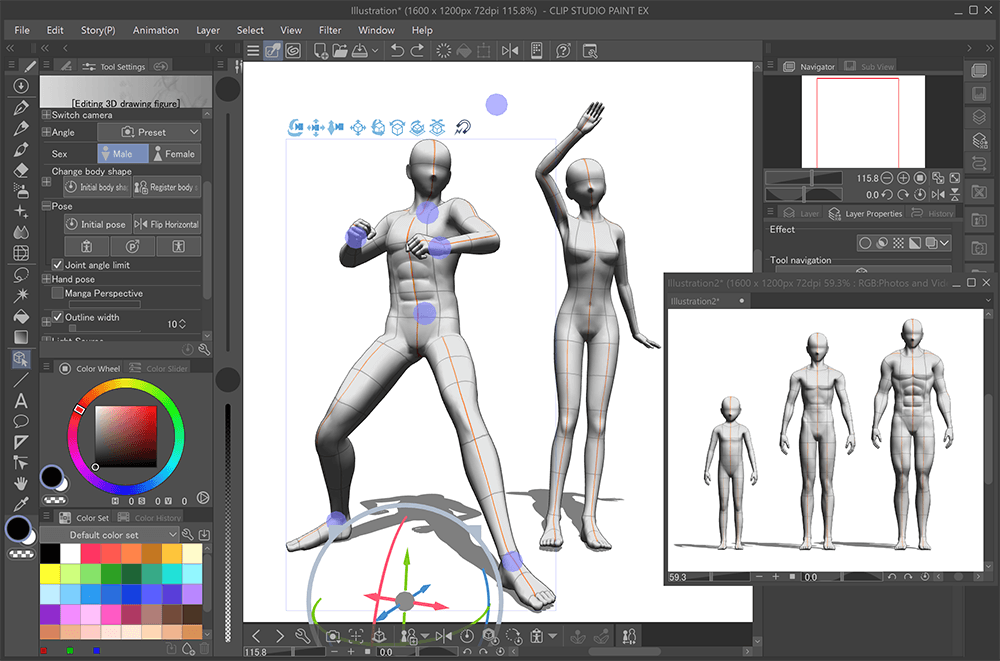This screenshot has width=1000, height=661.
Task: Click wrench icon beside Default color set
Action: (x=188, y=535)
